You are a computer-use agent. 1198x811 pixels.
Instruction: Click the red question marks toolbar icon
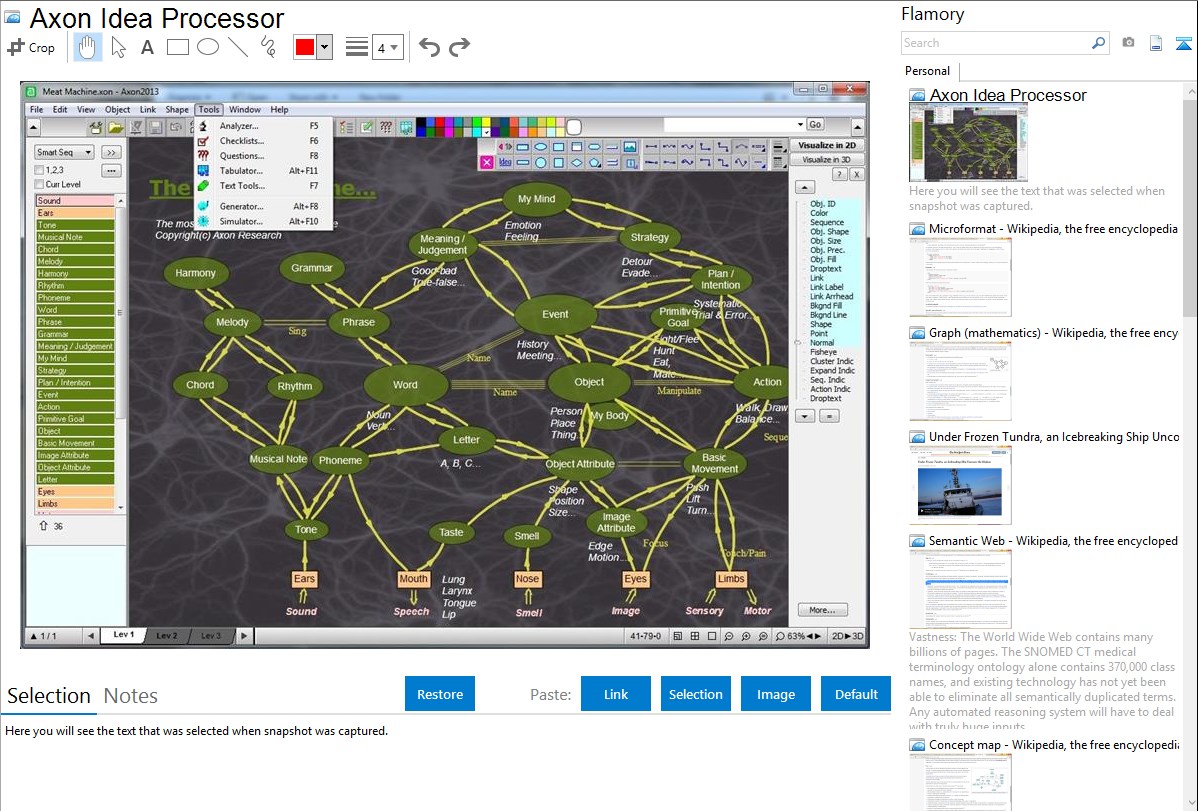[x=387, y=127]
